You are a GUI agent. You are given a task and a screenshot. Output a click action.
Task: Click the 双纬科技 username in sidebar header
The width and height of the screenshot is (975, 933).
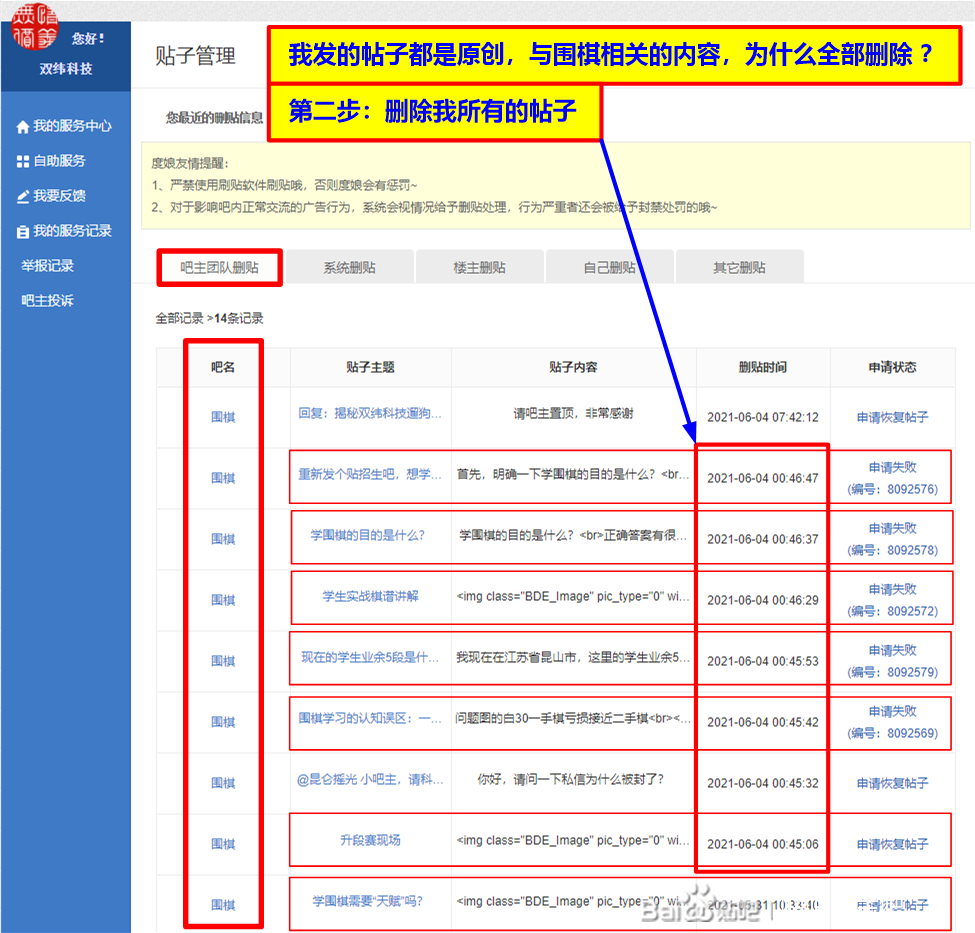click(x=66, y=69)
